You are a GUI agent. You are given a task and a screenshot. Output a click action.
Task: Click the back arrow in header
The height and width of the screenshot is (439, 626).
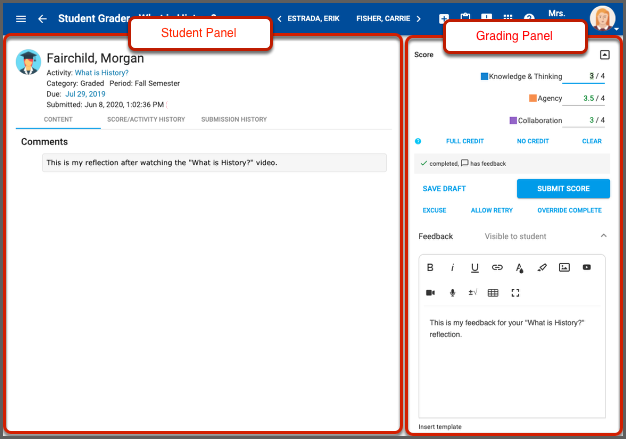(x=42, y=19)
